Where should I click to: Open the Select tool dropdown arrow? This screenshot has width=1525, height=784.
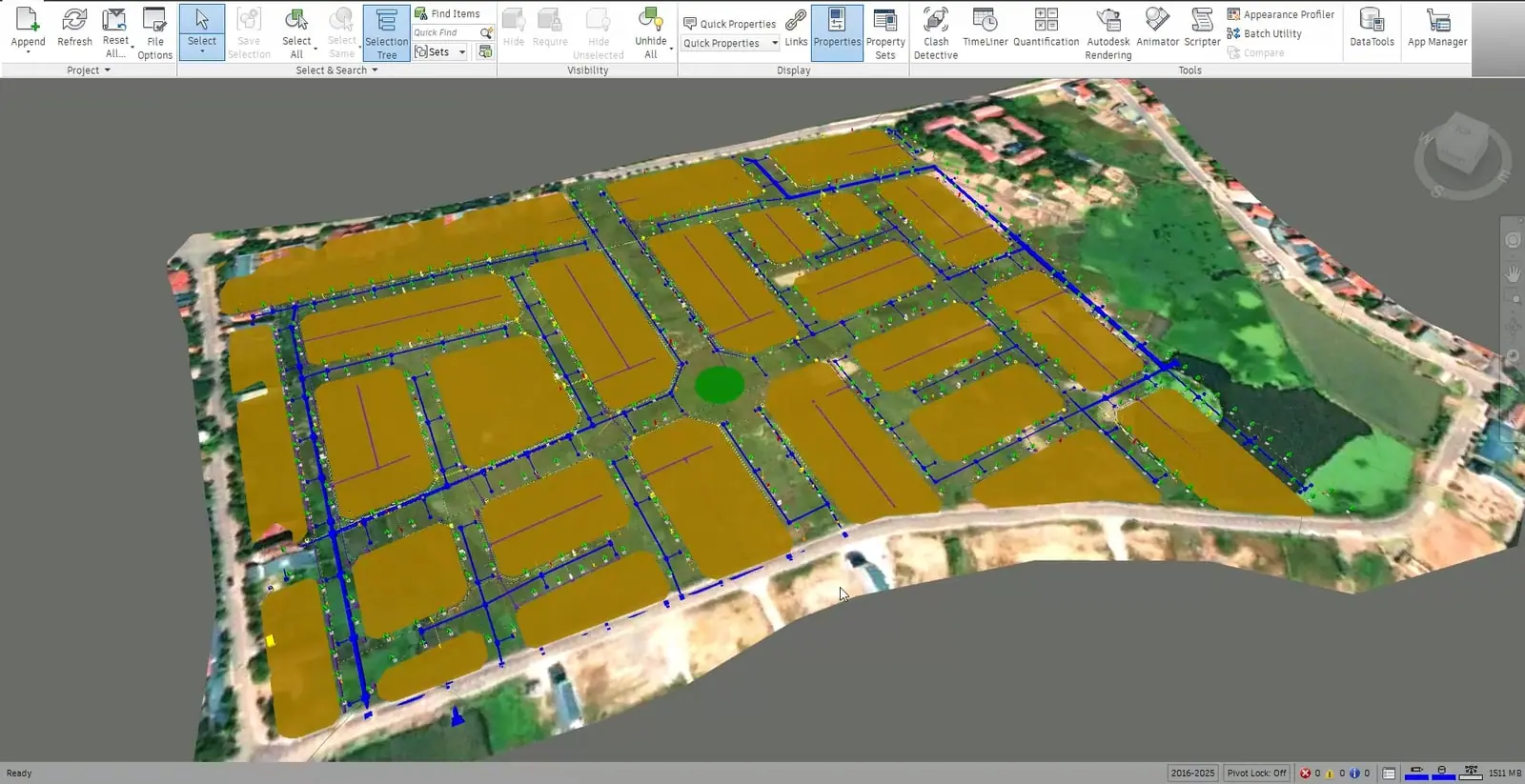202,51
